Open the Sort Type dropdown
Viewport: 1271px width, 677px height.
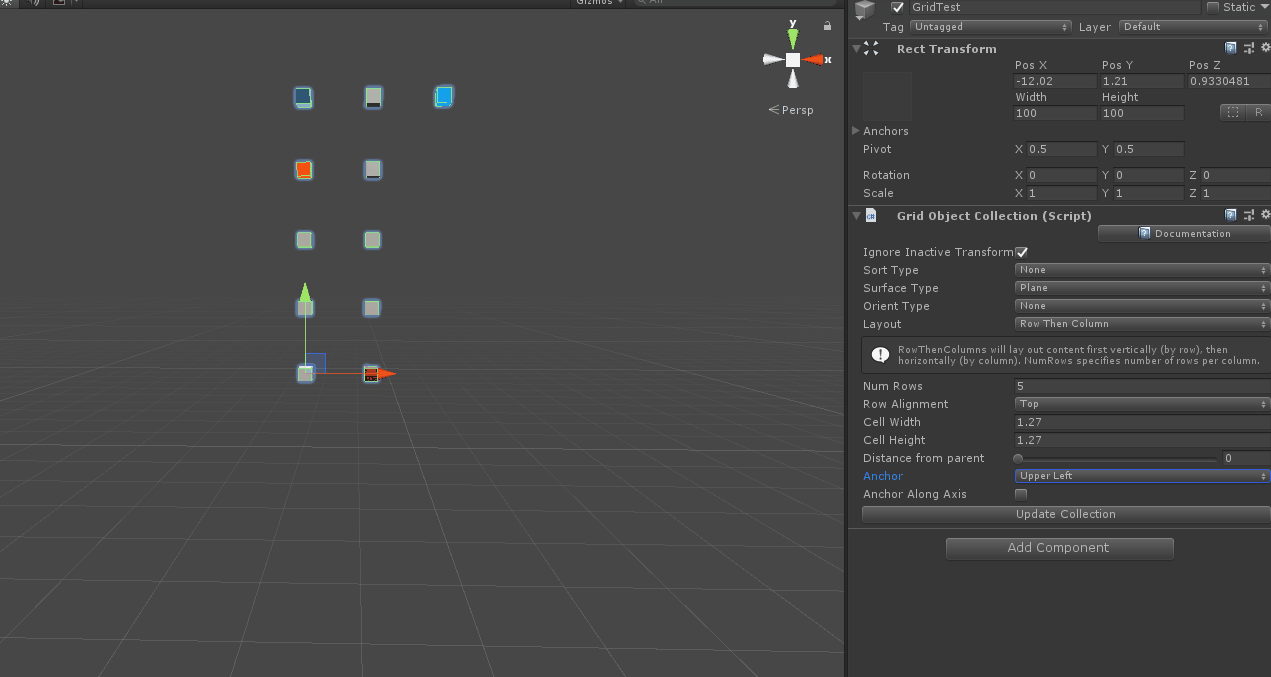coord(1142,270)
